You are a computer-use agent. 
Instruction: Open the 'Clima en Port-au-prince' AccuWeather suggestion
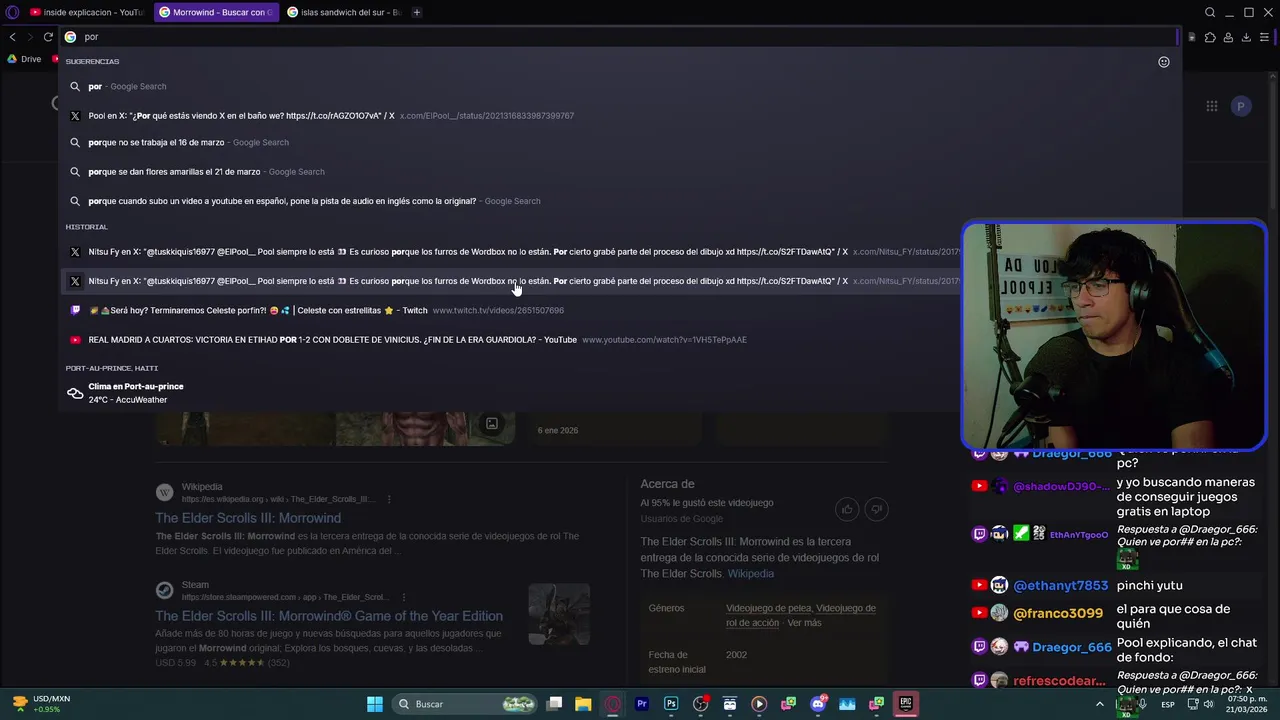tap(510, 393)
